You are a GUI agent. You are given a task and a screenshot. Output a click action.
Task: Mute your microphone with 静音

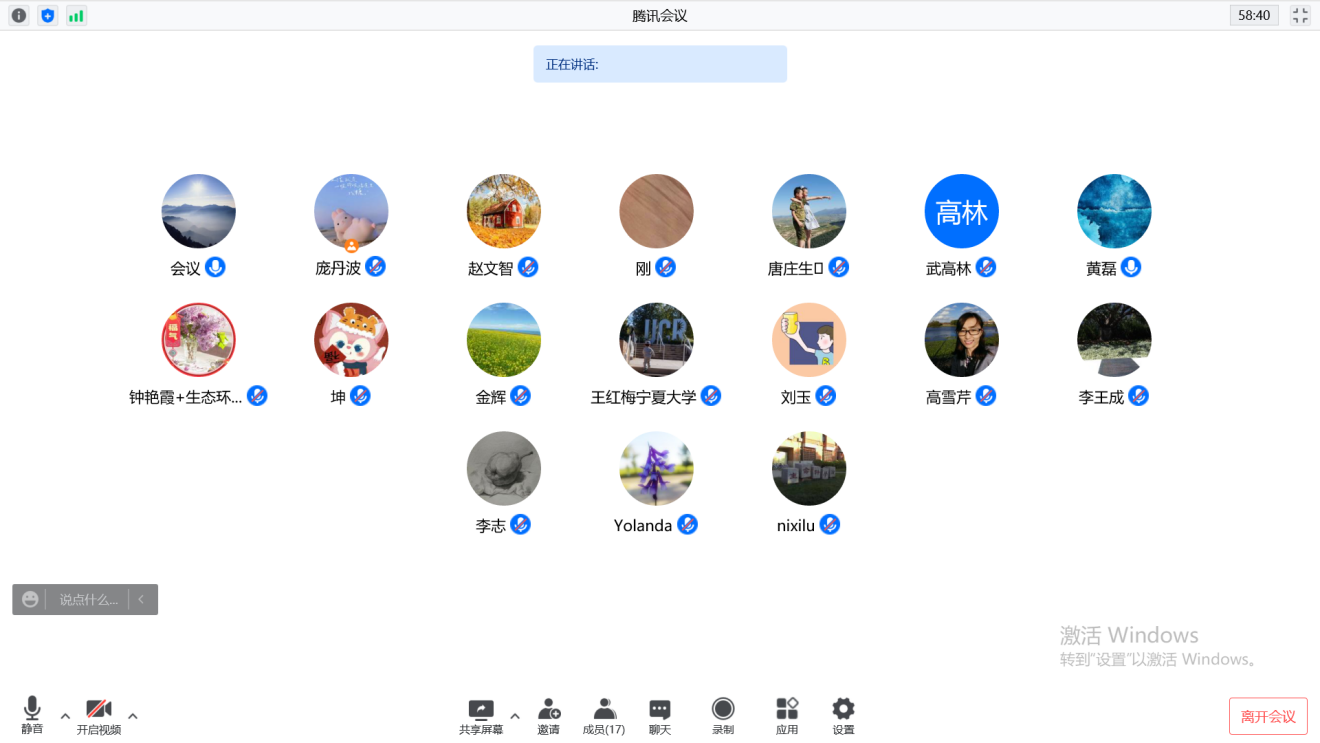click(x=30, y=714)
